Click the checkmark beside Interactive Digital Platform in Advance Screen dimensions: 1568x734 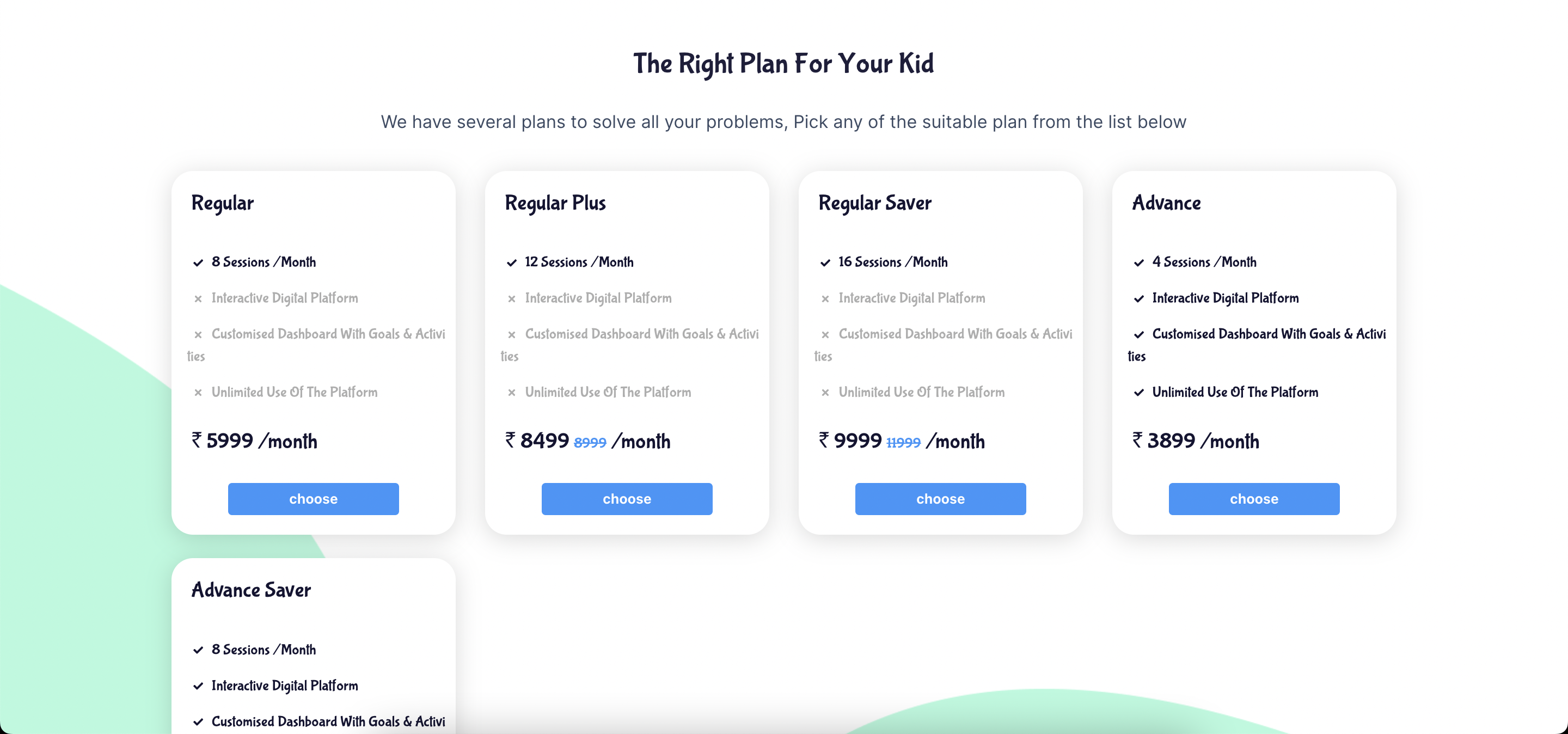tap(1138, 299)
